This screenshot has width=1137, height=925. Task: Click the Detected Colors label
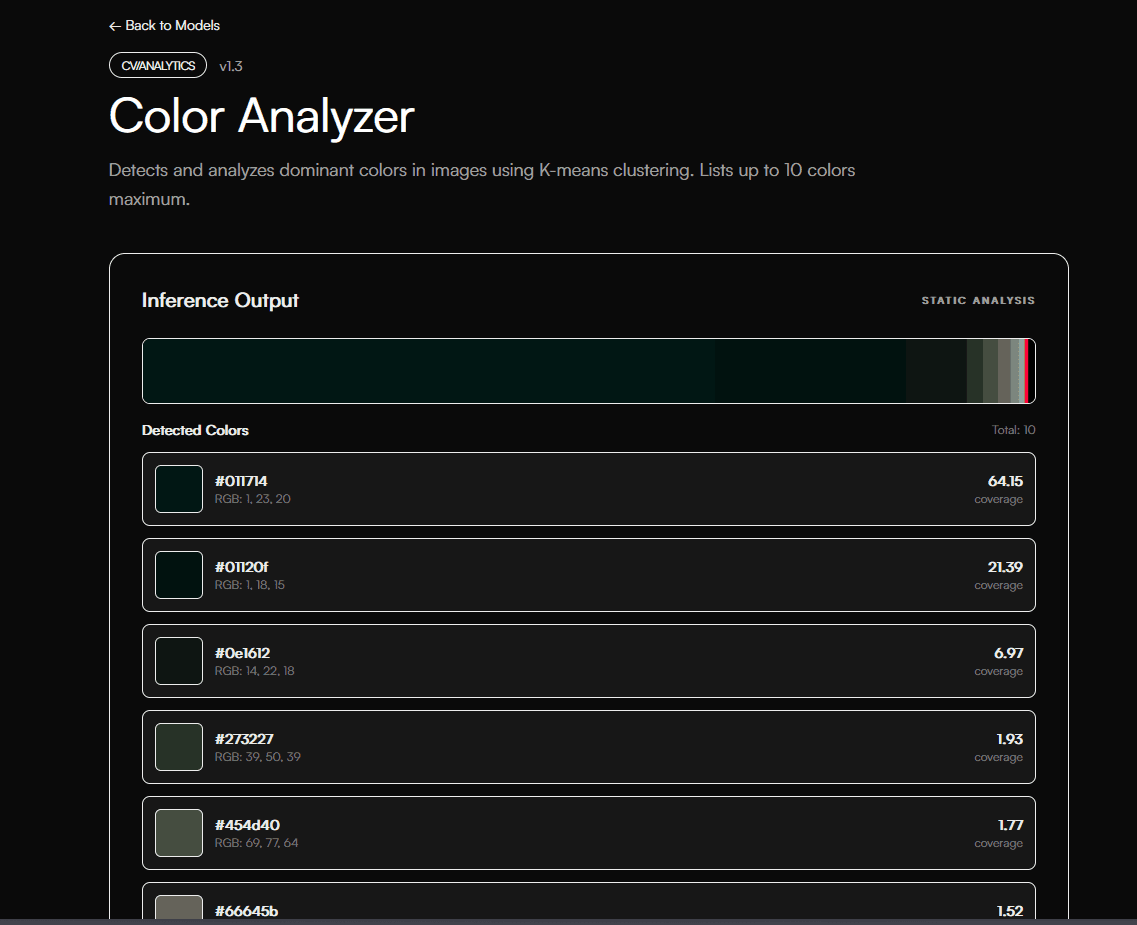195,430
